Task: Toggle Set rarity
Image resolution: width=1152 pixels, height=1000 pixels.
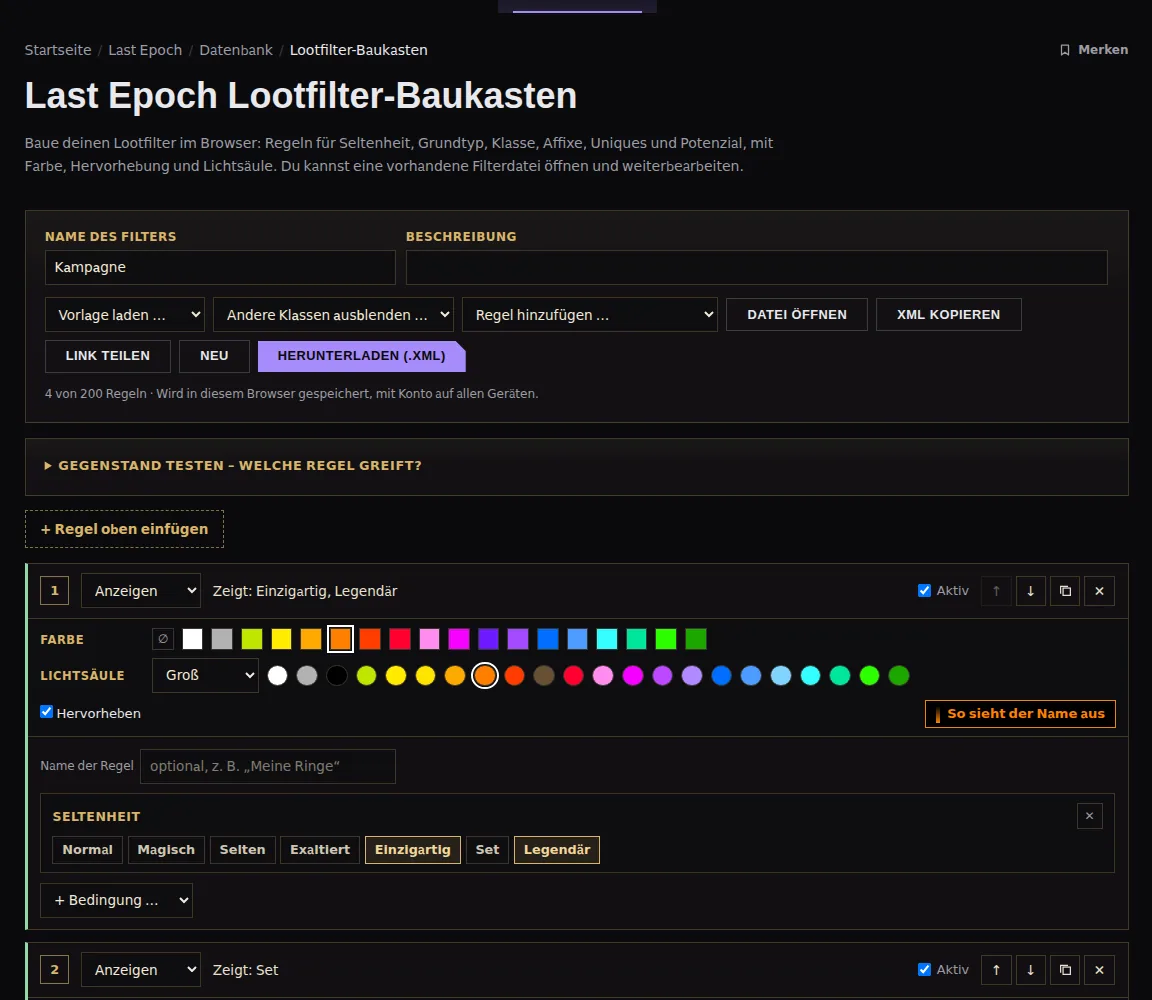Action: (487, 850)
